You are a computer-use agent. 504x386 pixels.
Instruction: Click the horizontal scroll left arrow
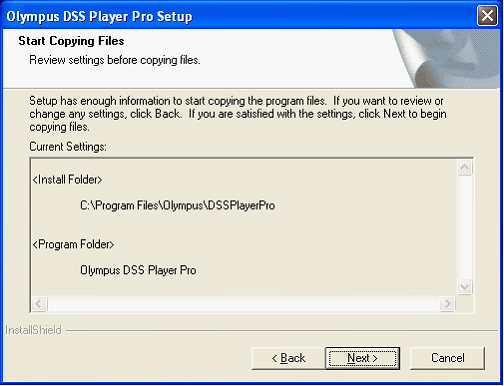click(x=39, y=303)
